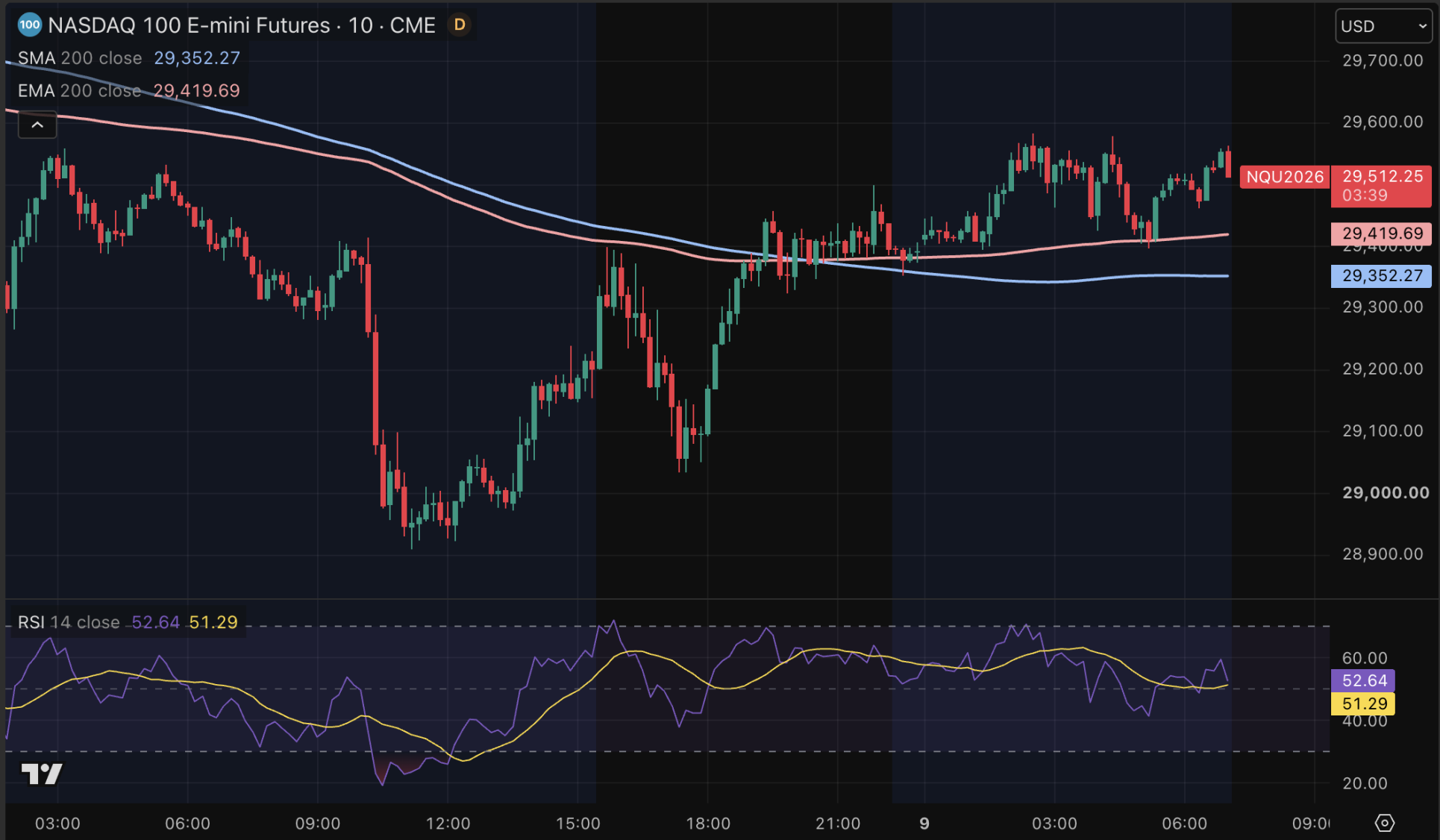
Task: Click the NASDAQ 100 symbol logo icon
Action: pyautogui.click(x=29, y=25)
